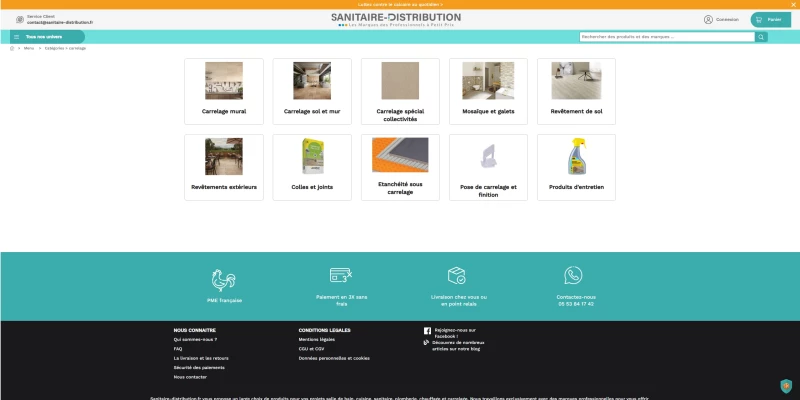Open the Tous nos univers menu
Screen dimensions: 800x400
[x=47, y=37]
